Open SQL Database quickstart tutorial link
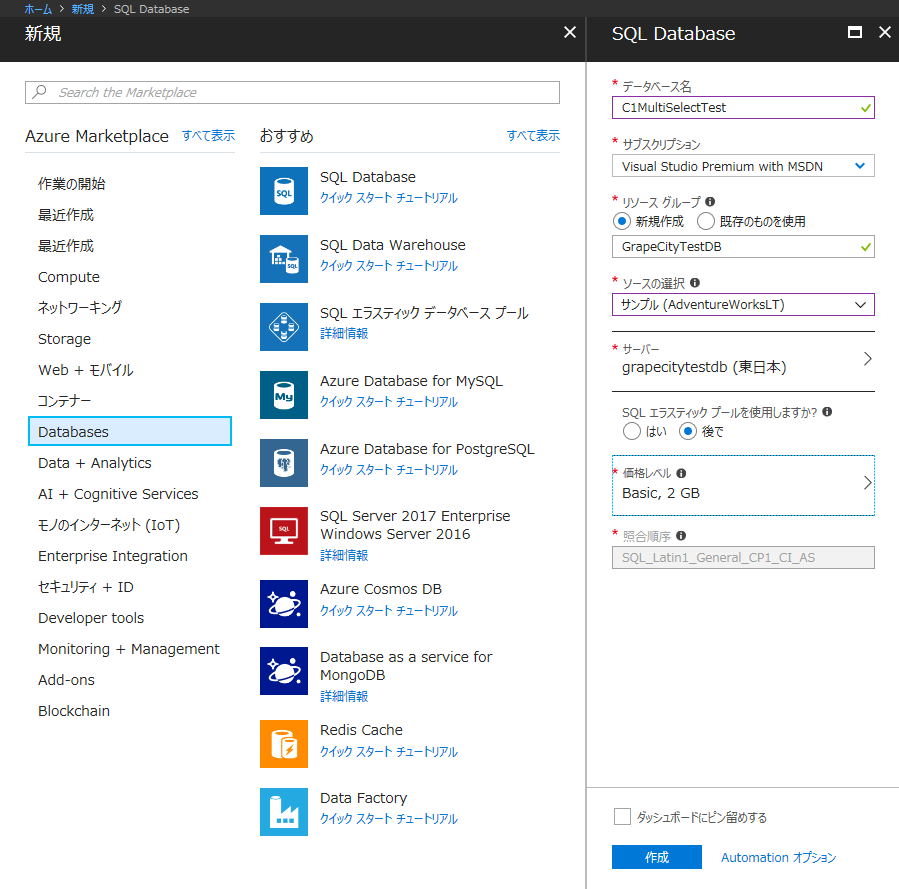 click(x=389, y=198)
